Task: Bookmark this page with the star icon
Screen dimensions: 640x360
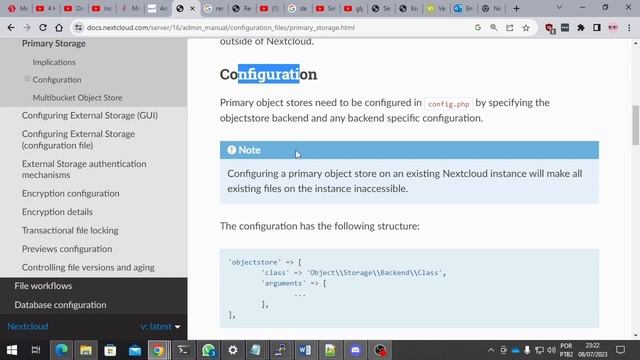Action: (526, 27)
